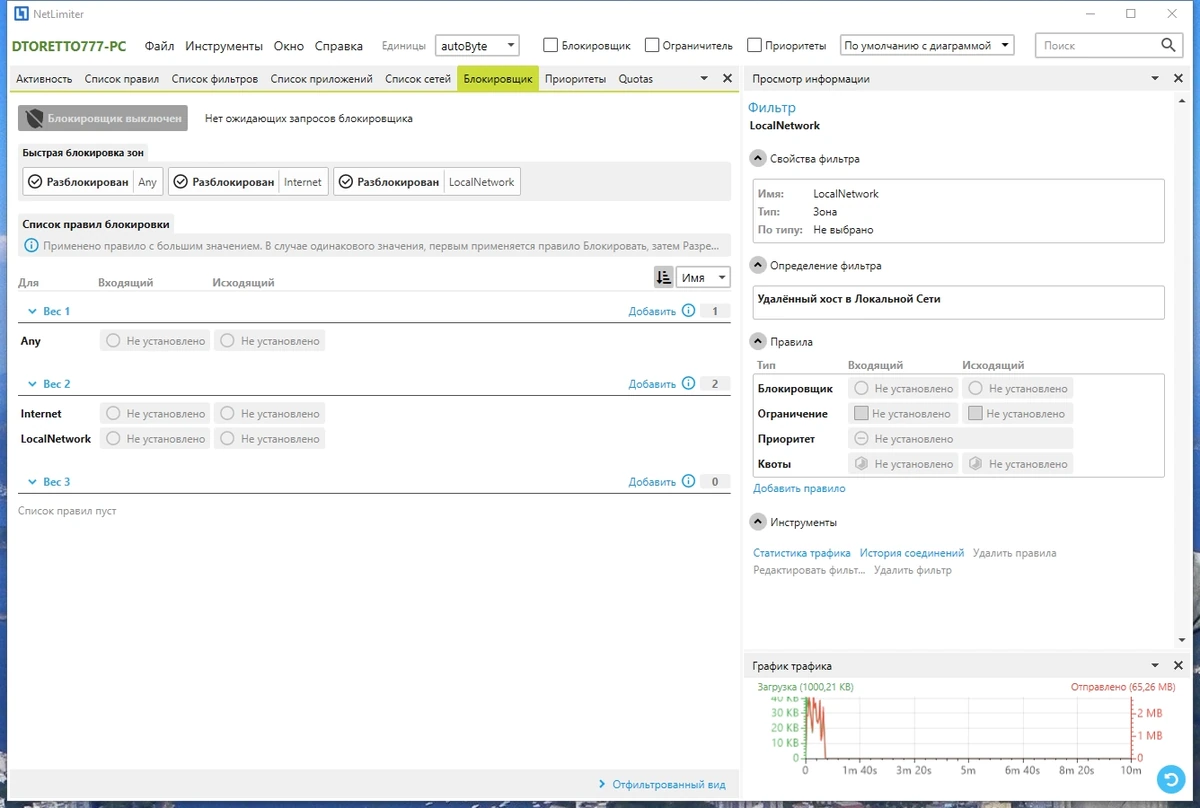Enable the Блокировщик checkbox in toolbar
This screenshot has width=1200, height=808.
[x=550, y=45]
